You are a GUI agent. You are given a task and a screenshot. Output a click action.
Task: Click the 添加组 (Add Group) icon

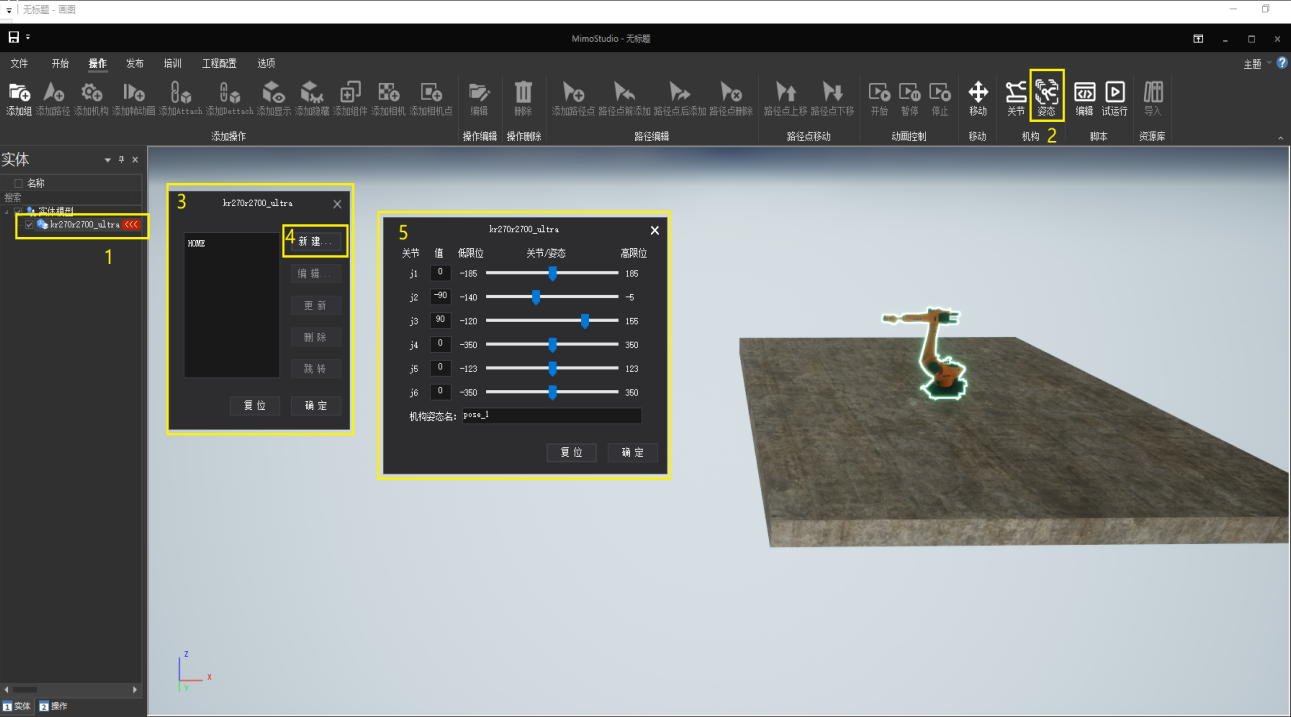click(19, 93)
